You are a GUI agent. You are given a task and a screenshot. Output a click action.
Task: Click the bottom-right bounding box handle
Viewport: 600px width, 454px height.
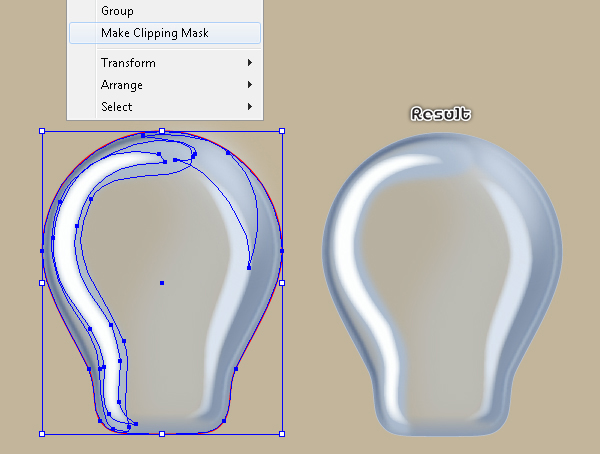(282, 434)
